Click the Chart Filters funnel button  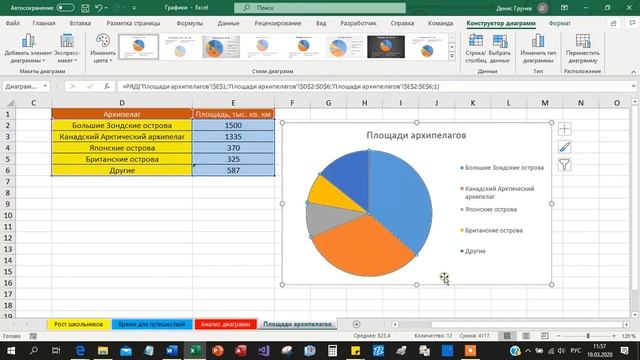point(564,164)
